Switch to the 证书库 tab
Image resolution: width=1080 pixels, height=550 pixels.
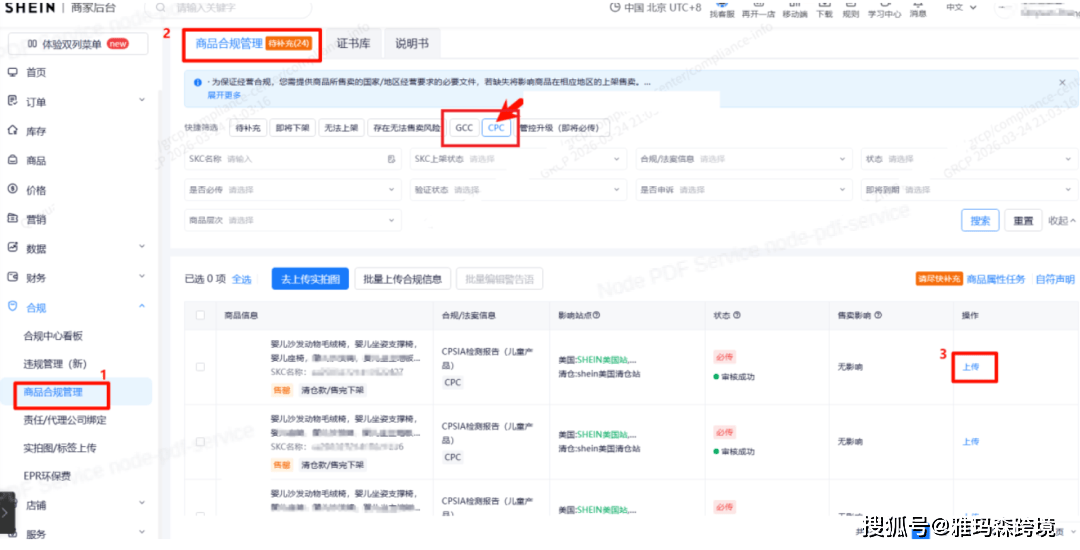coord(353,44)
